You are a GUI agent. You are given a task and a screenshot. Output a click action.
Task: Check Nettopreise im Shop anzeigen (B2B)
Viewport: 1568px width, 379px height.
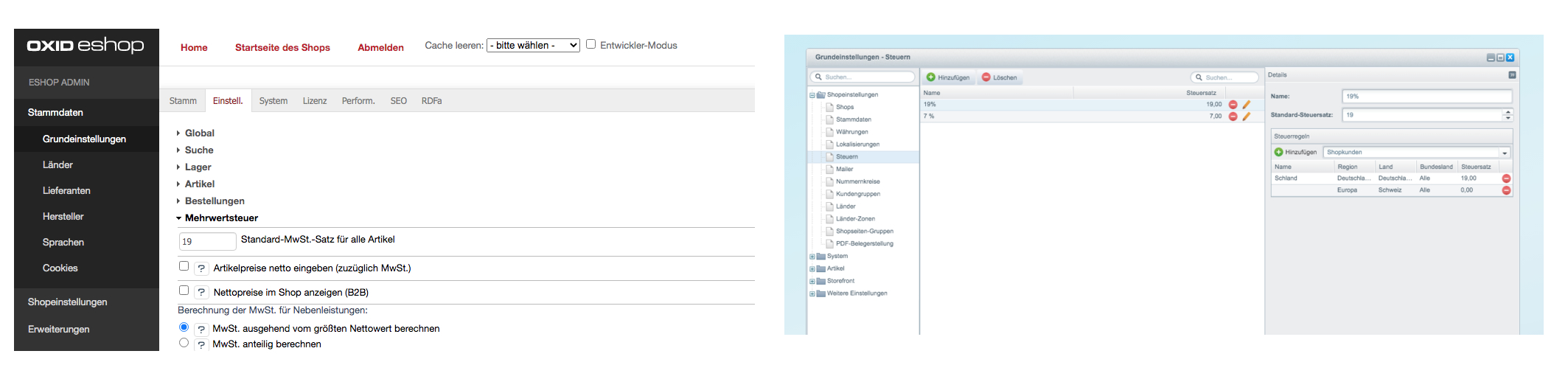pos(184,291)
